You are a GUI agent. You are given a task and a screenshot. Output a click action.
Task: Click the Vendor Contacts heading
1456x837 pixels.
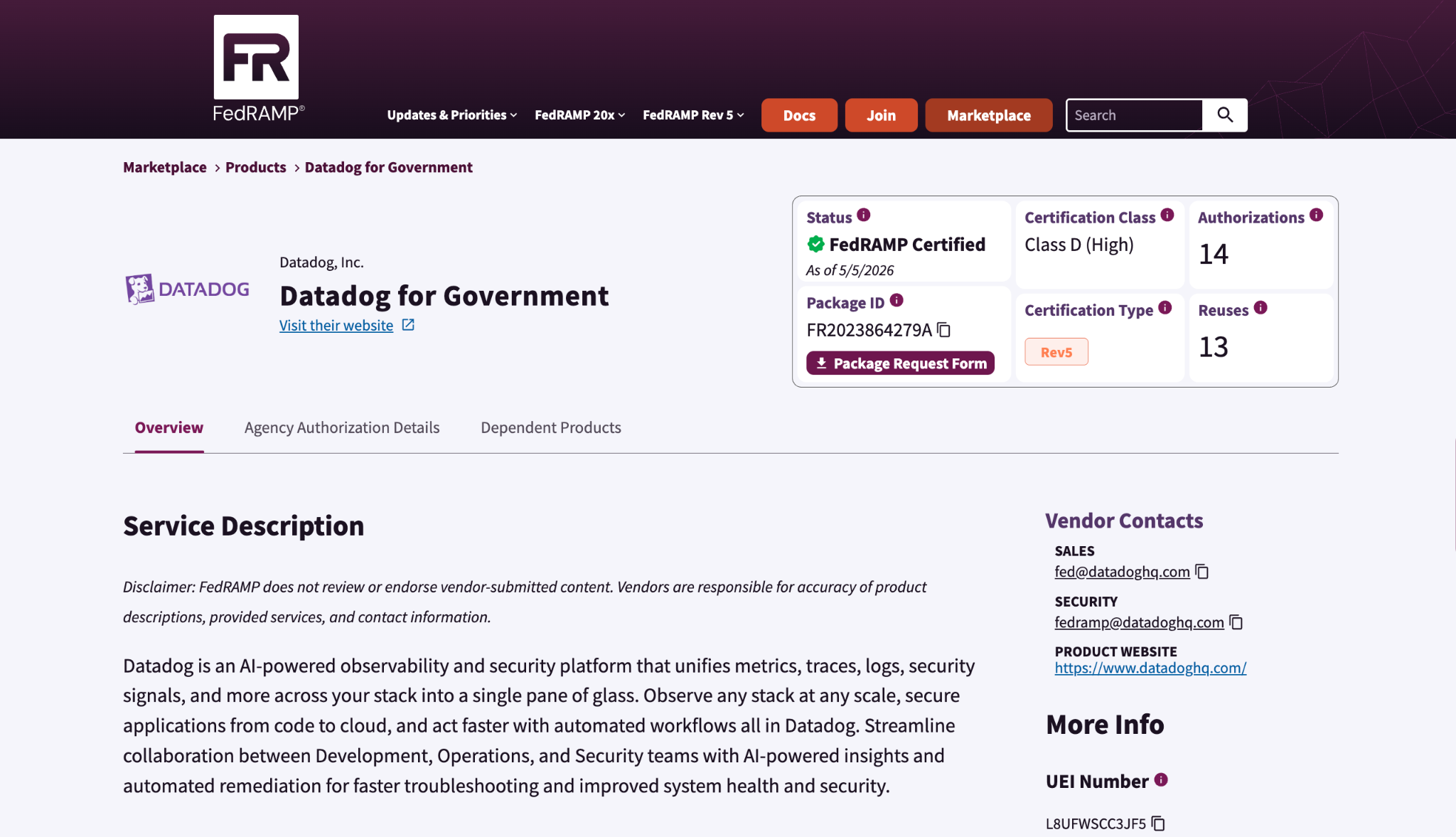pos(1124,521)
